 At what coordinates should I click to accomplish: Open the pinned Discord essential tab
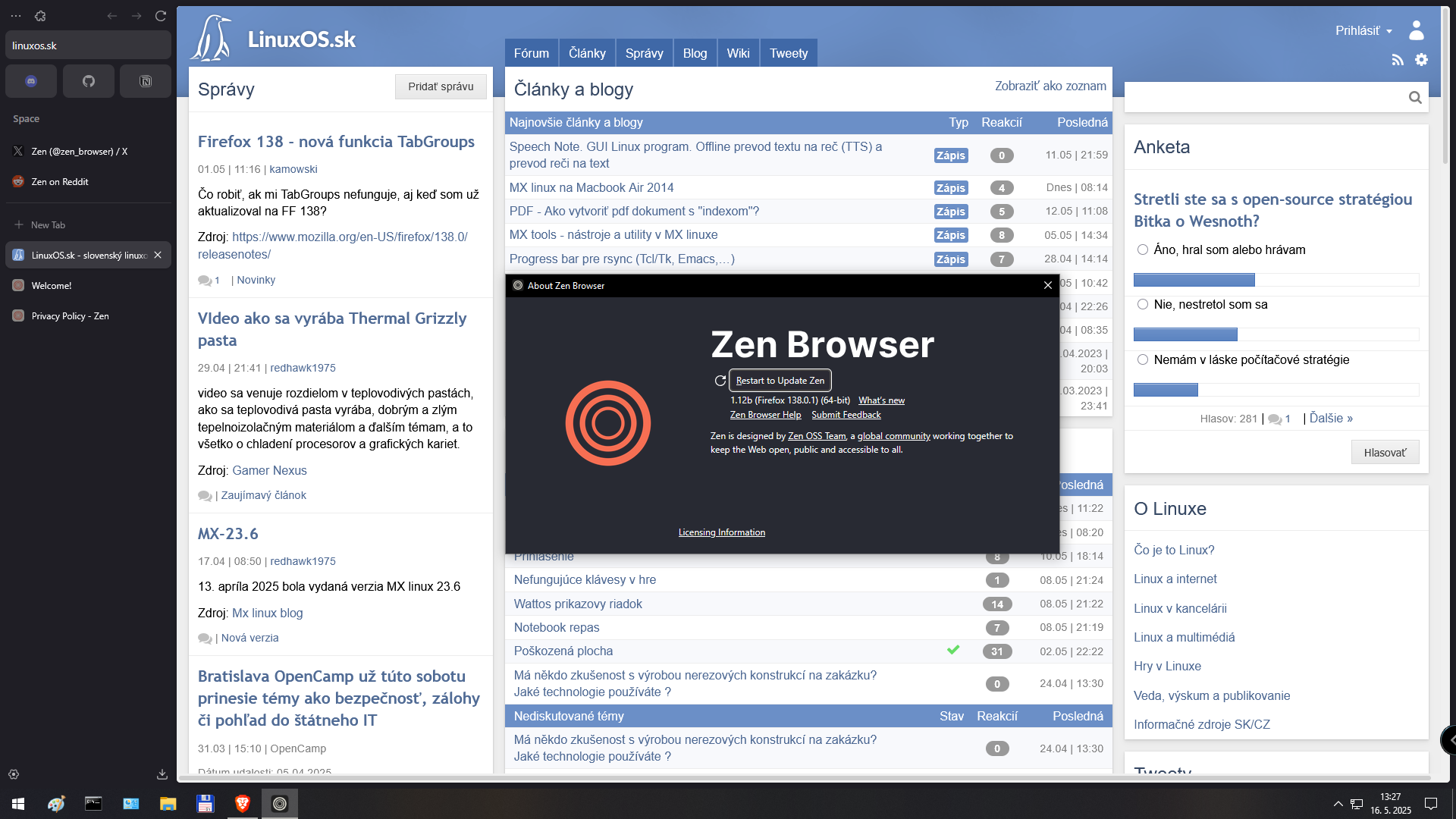point(31,81)
